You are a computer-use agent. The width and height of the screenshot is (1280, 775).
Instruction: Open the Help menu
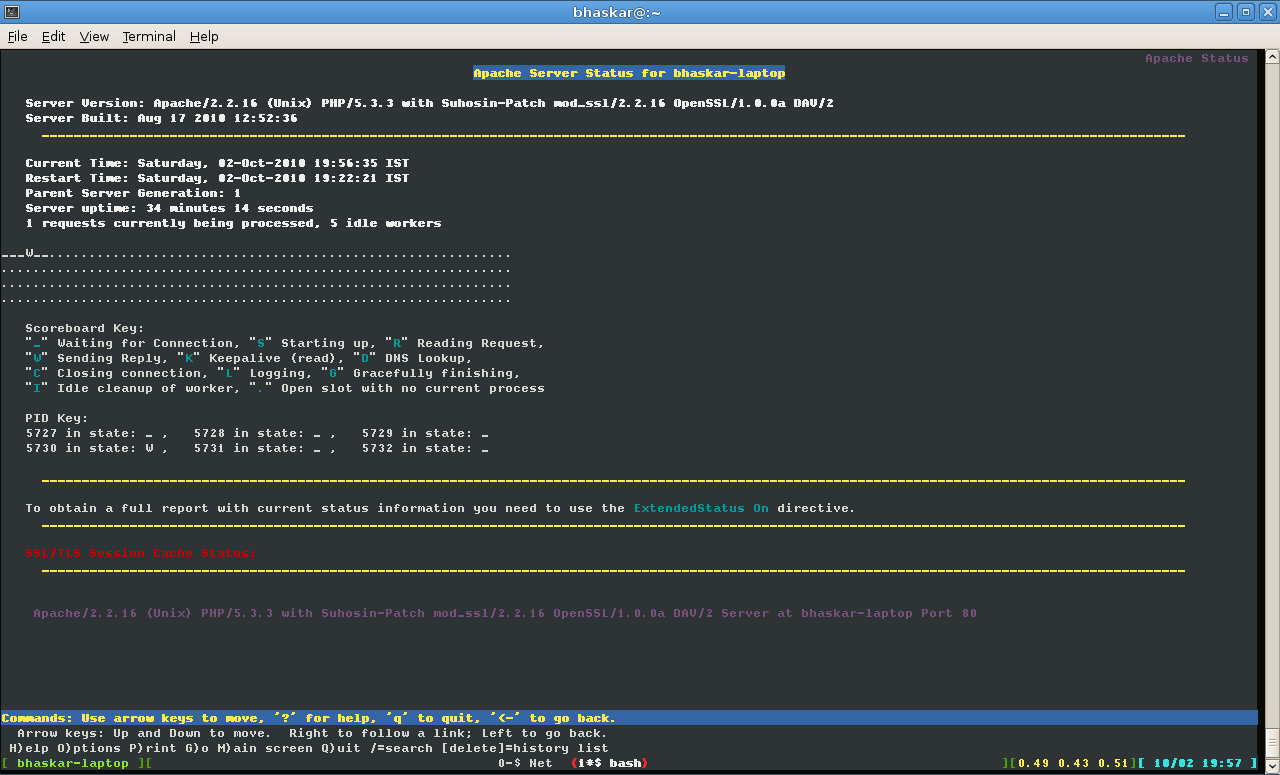(204, 36)
